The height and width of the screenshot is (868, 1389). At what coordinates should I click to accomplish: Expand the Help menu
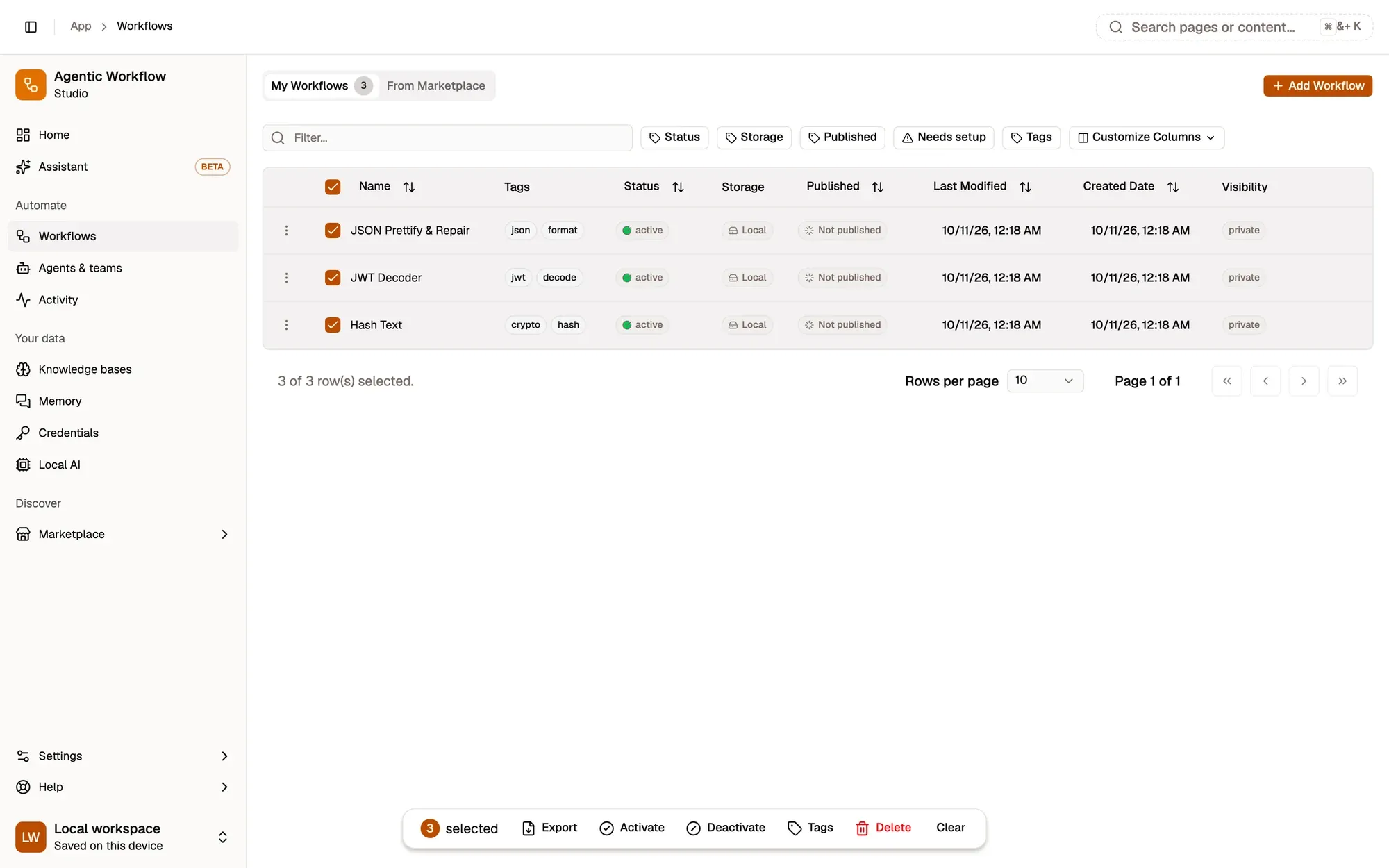123,787
